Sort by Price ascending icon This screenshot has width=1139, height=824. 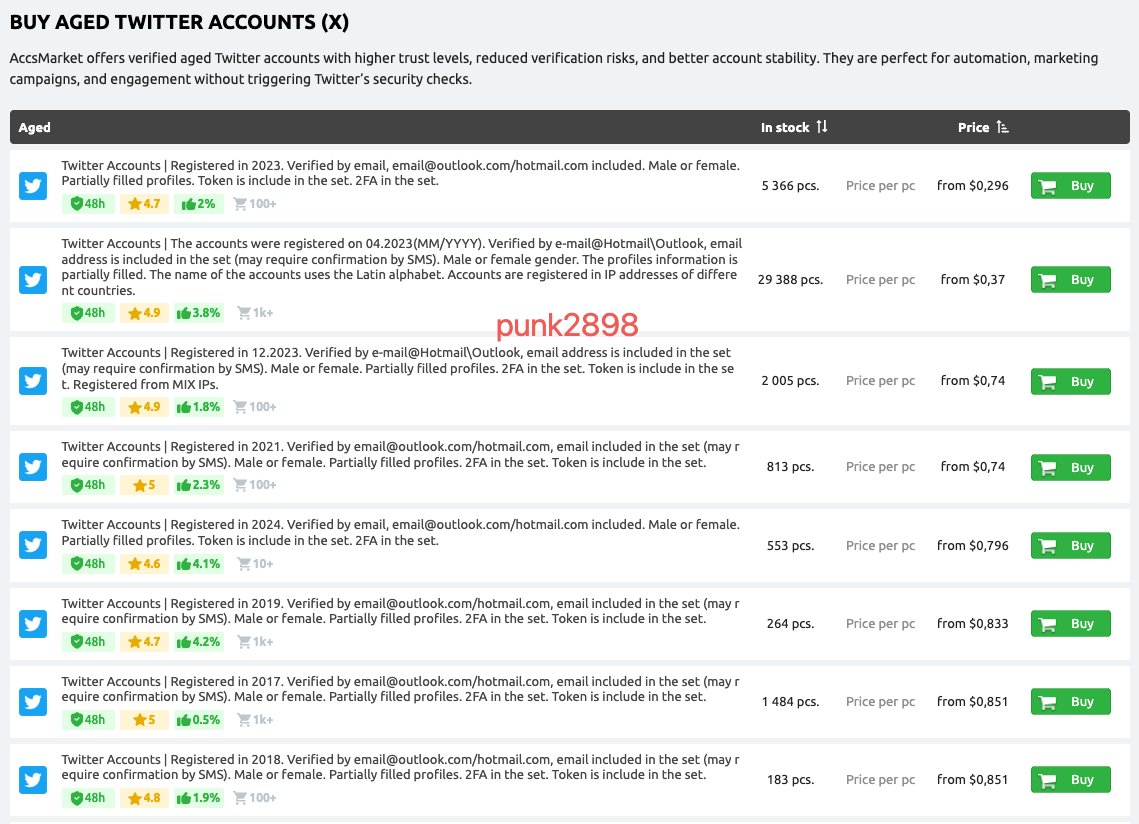click(1002, 126)
